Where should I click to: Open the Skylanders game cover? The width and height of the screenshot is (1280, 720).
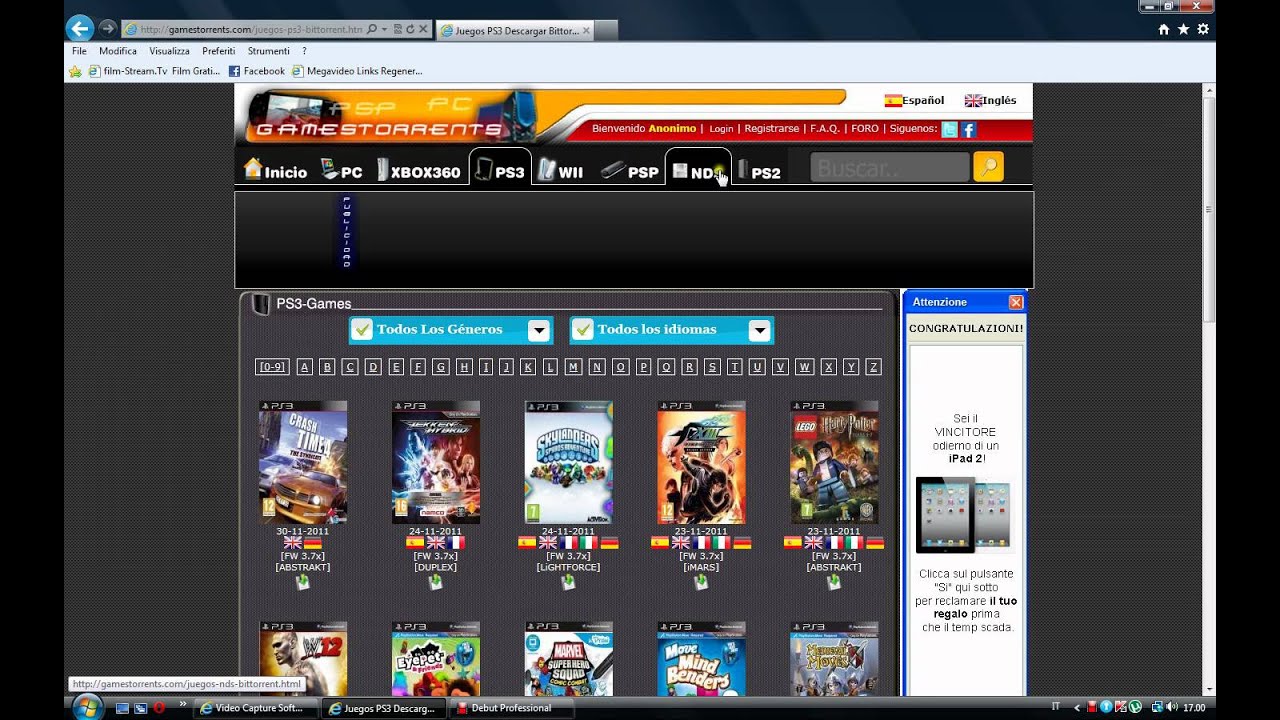tap(569, 463)
